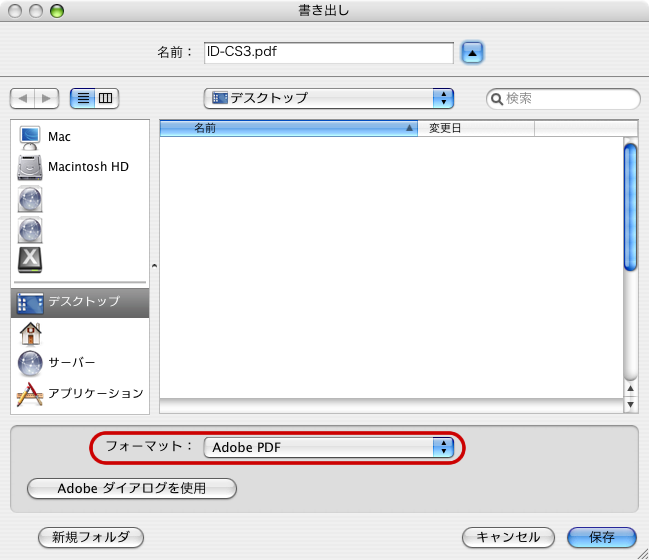Open the フォーマット Adobe PDF dropdown
The height and width of the screenshot is (560, 649).
(x=329, y=447)
